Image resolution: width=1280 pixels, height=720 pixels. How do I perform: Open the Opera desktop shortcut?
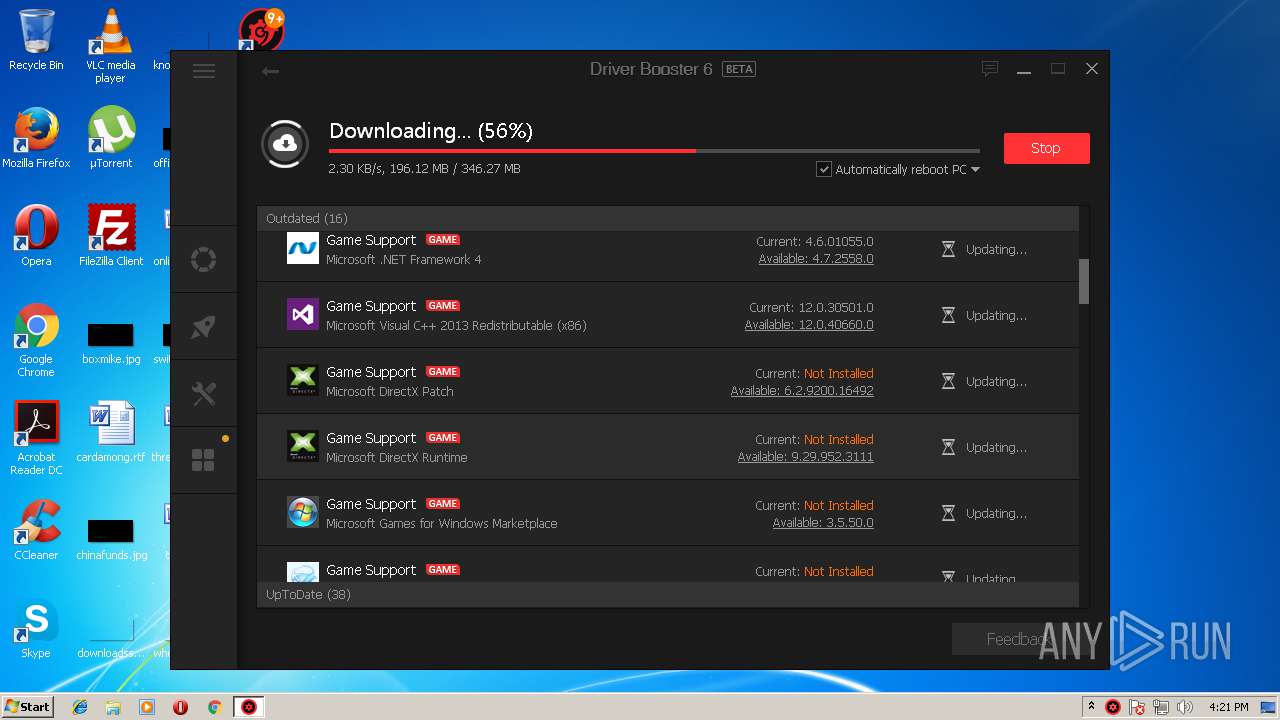[x=36, y=236]
